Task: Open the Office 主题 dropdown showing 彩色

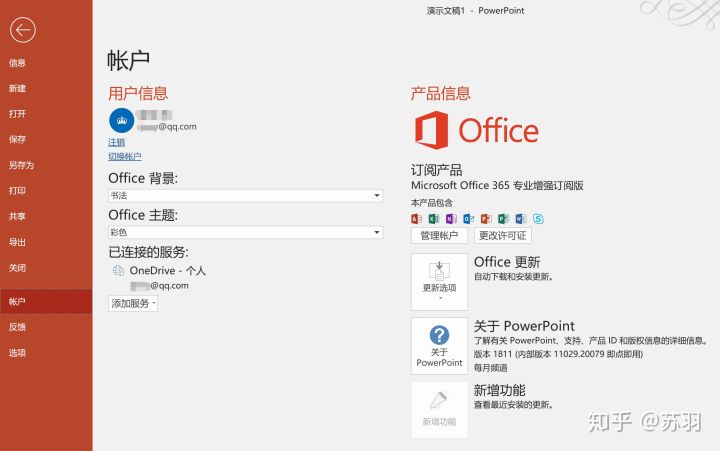Action: point(245,232)
